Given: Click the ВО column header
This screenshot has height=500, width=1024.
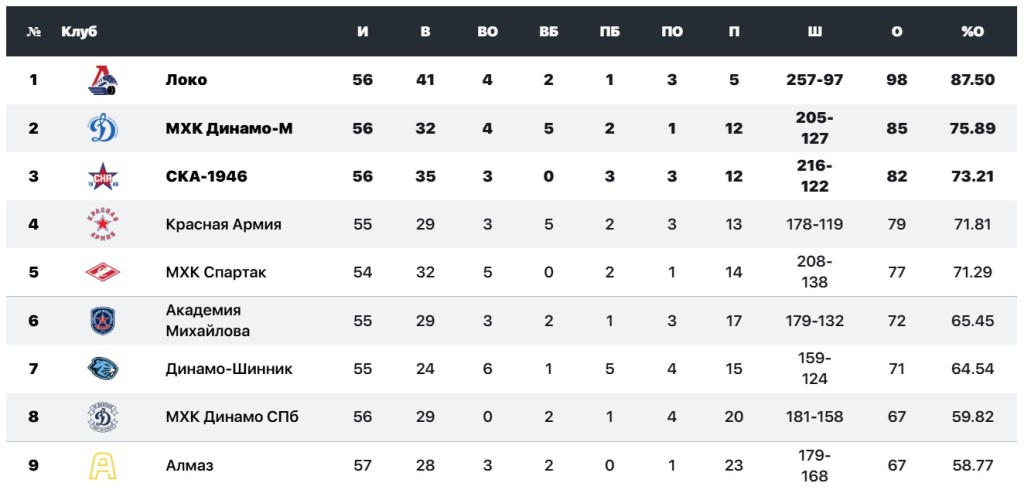Looking at the screenshot, I should click(487, 32).
